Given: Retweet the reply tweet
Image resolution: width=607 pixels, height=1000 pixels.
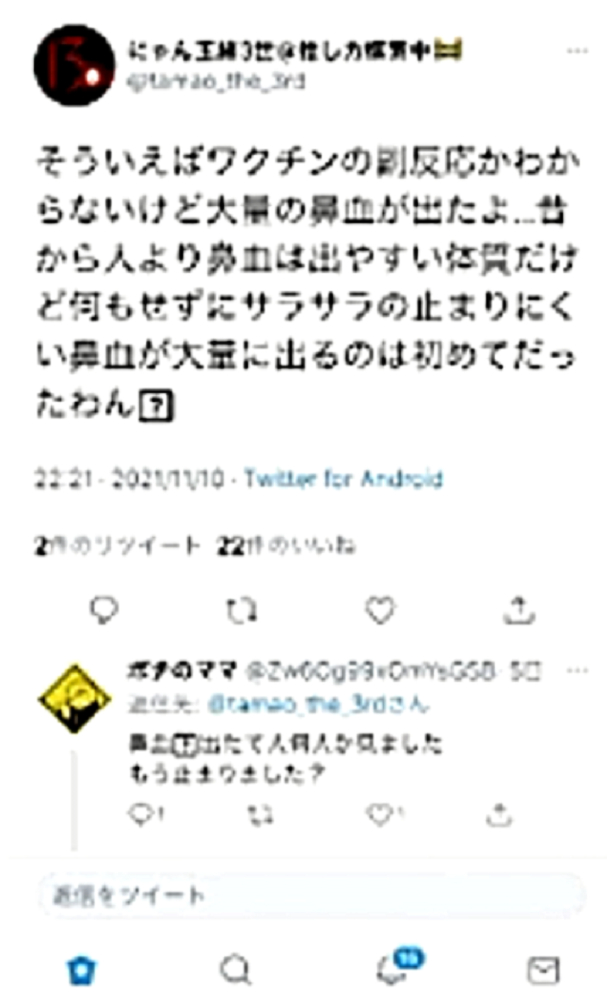Looking at the screenshot, I should [261, 815].
